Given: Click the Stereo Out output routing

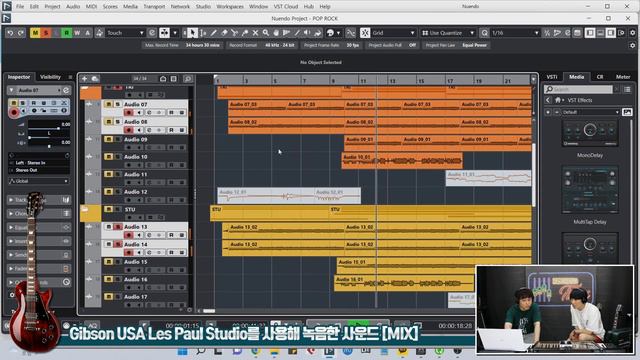Looking at the screenshot, I should (x=39, y=170).
